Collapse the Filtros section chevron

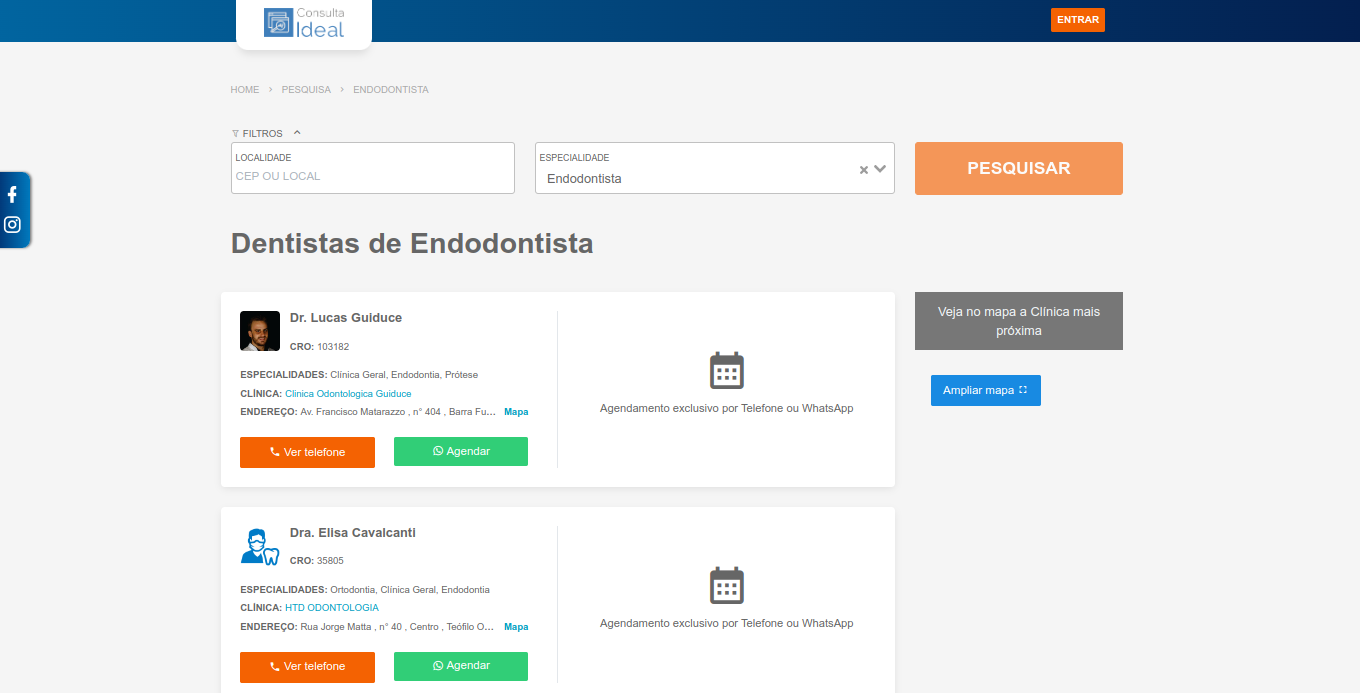pos(297,132)
